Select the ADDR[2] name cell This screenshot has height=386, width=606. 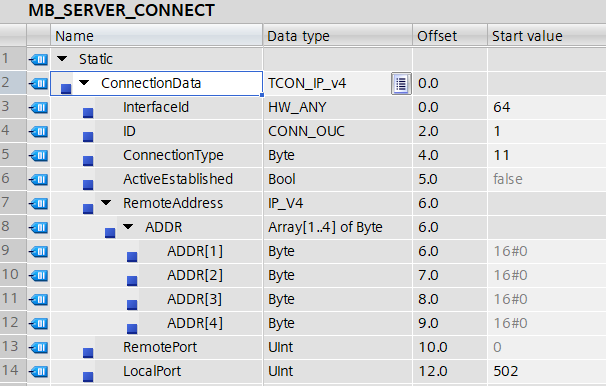point(157,275)
